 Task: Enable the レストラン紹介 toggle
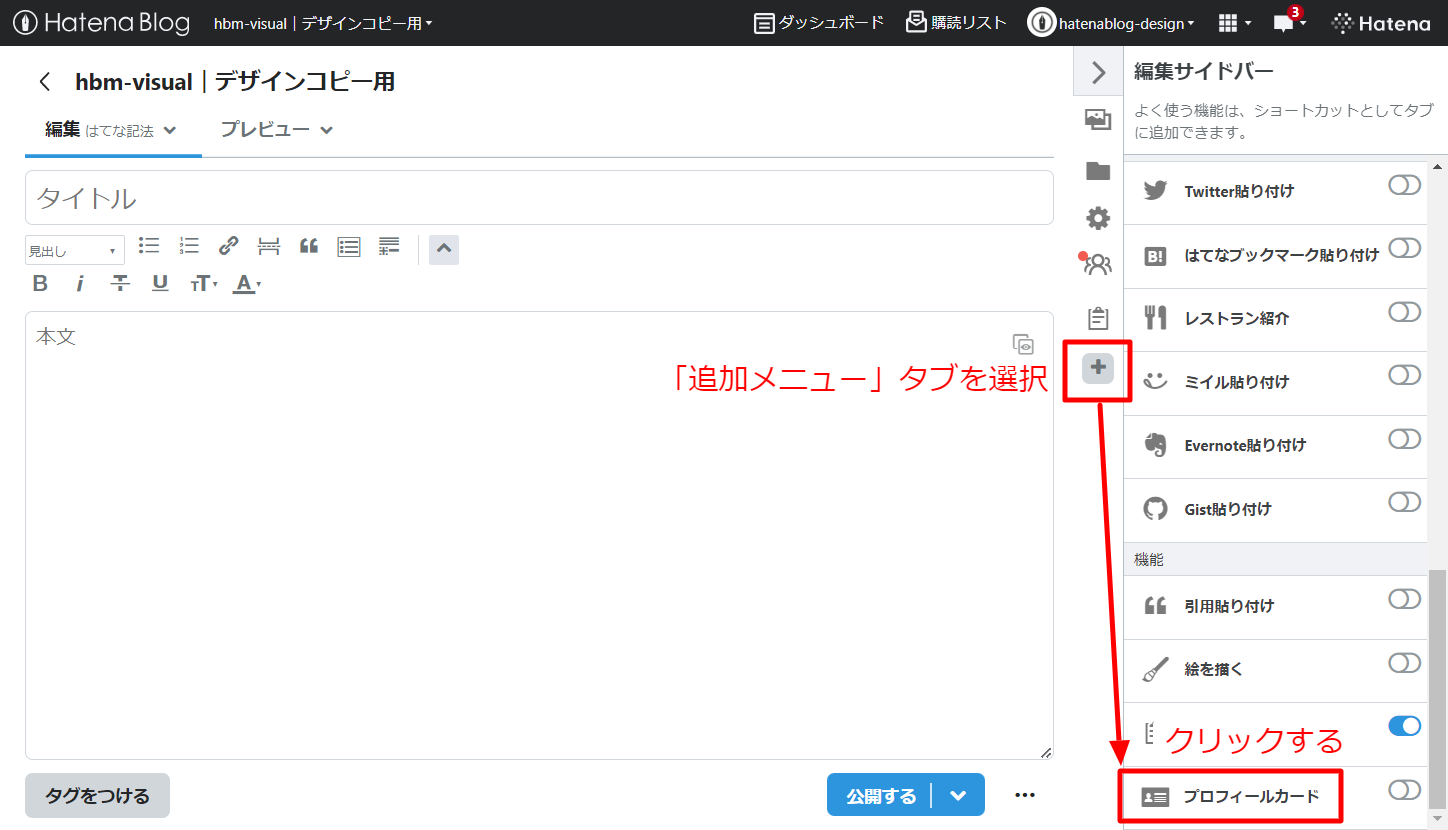point(1404,312)
